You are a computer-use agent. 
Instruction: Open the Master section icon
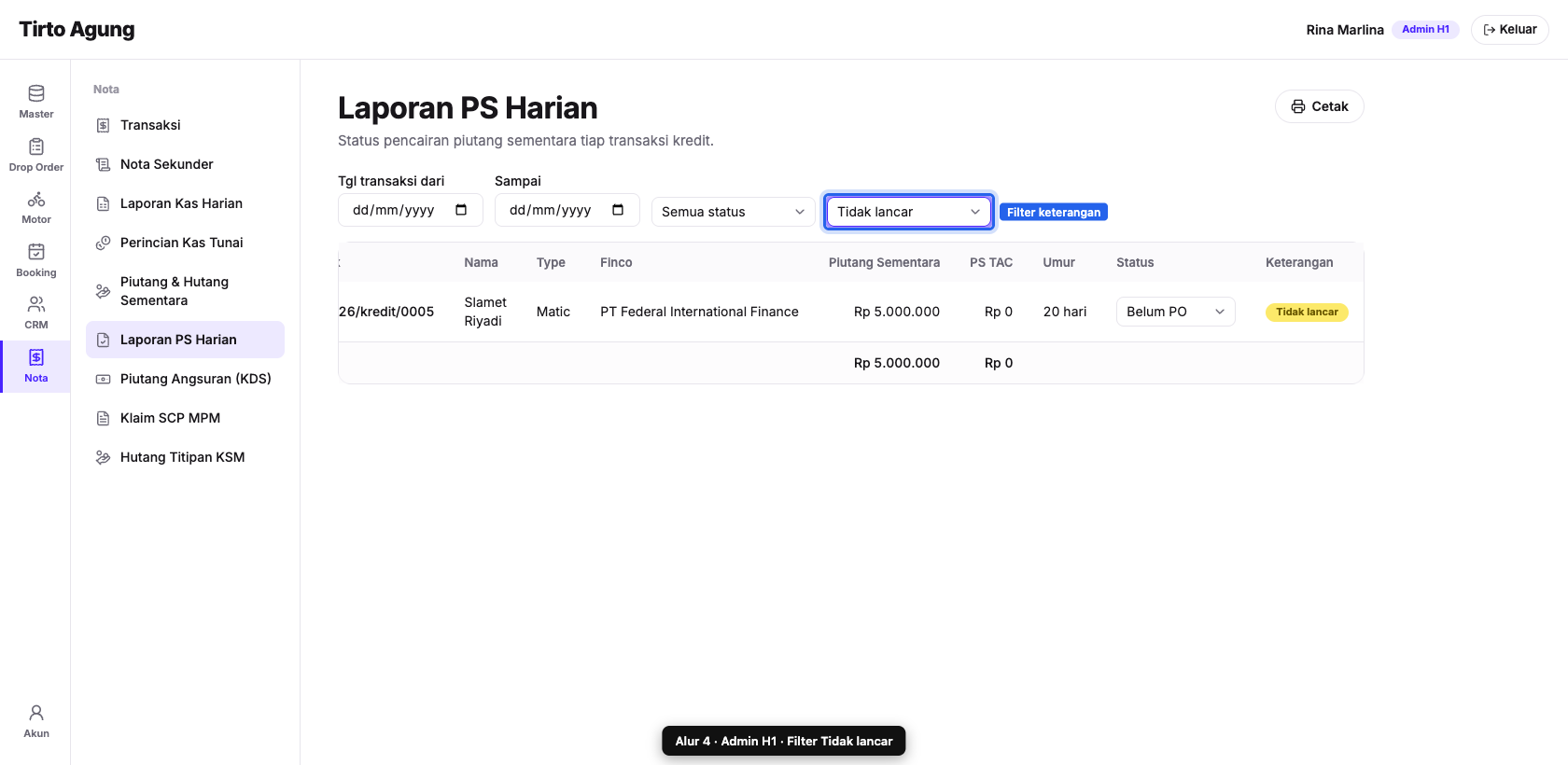(36, 93)
